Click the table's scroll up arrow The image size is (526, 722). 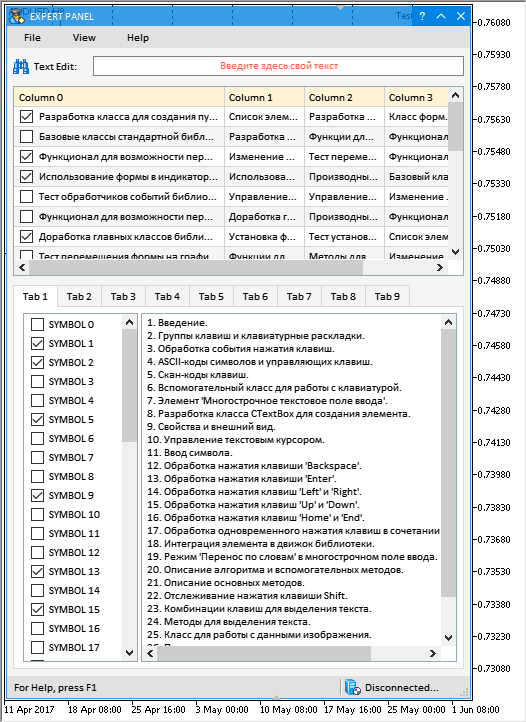pyautogui.click(x=456, y=95)
